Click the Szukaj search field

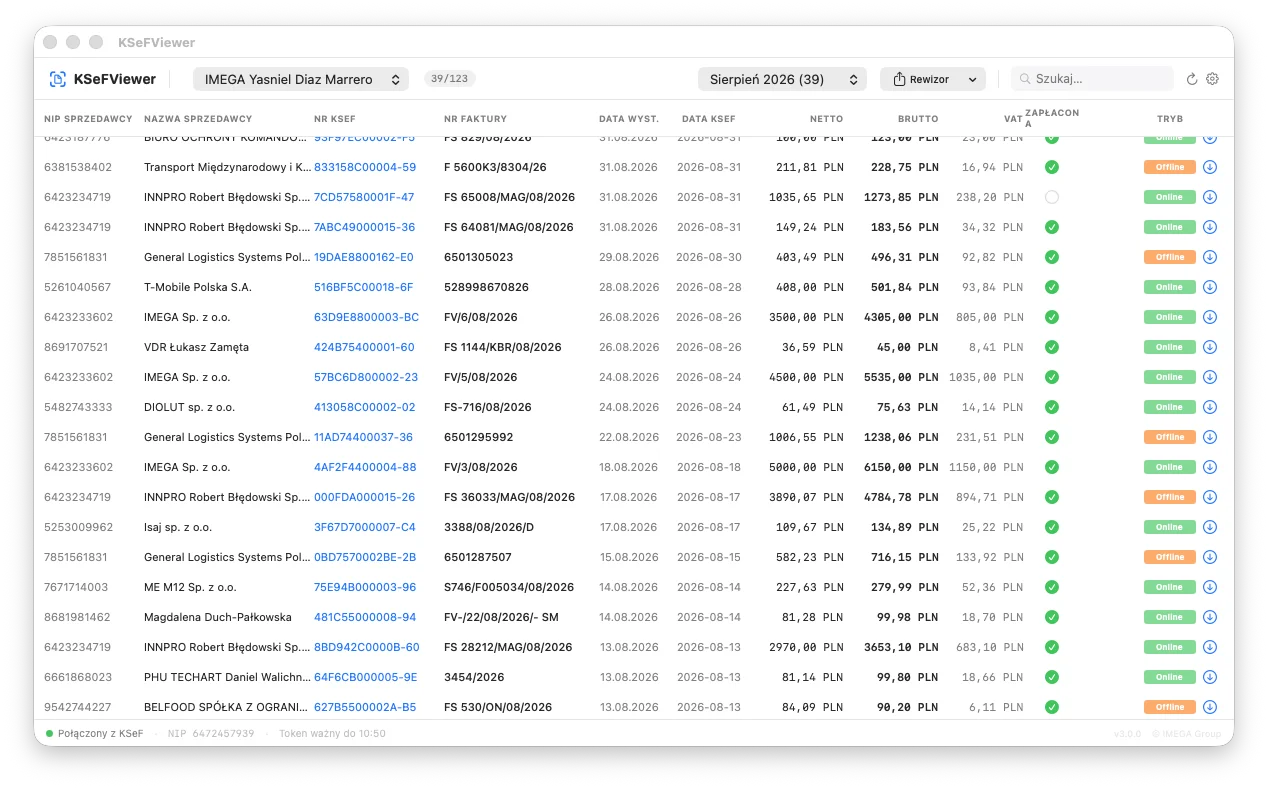1092,79
